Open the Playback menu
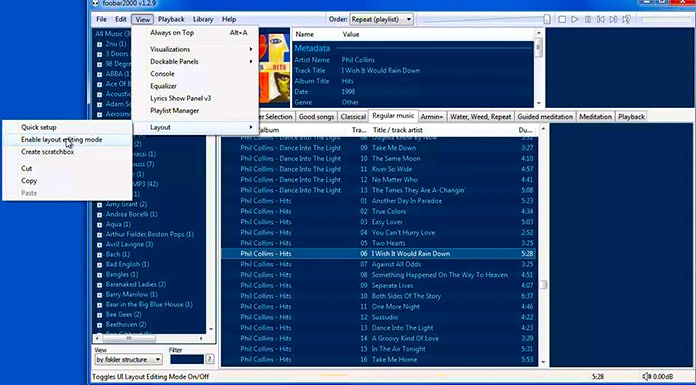The image size is (696, 385). pyautogui.click(x=171, y=20)
